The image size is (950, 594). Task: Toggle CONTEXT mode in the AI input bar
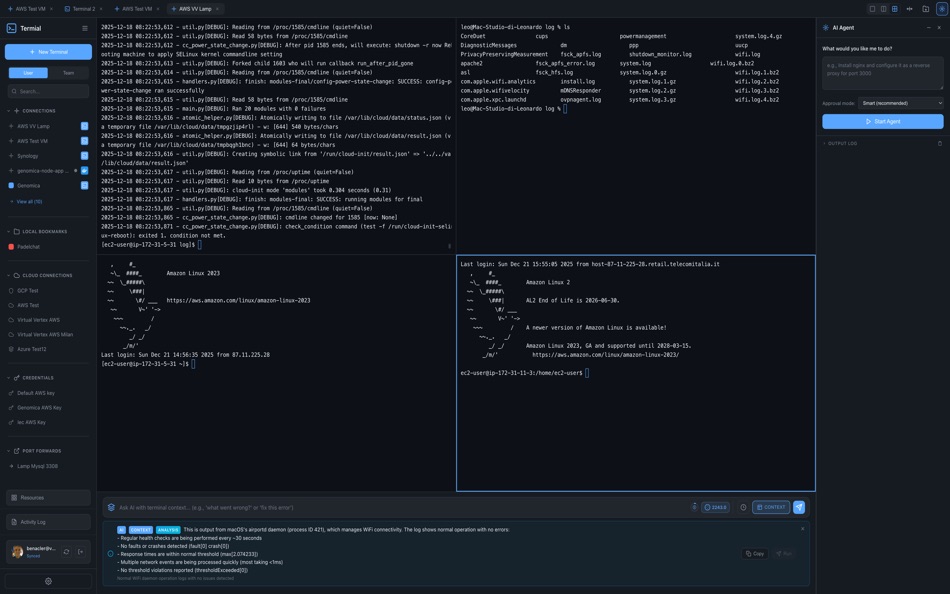pos(769,506)
